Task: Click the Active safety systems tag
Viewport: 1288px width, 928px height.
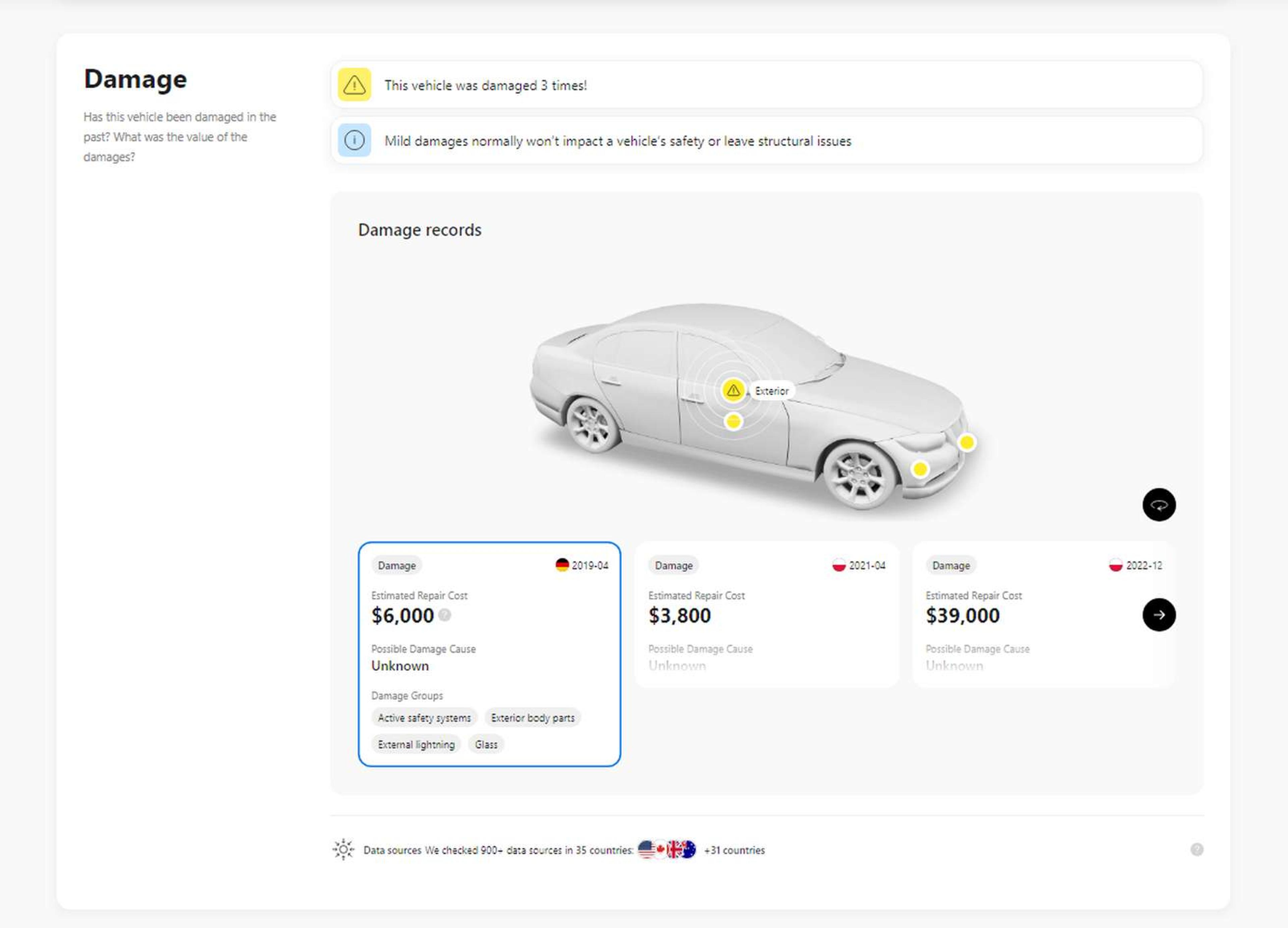Action: [424, 718]
